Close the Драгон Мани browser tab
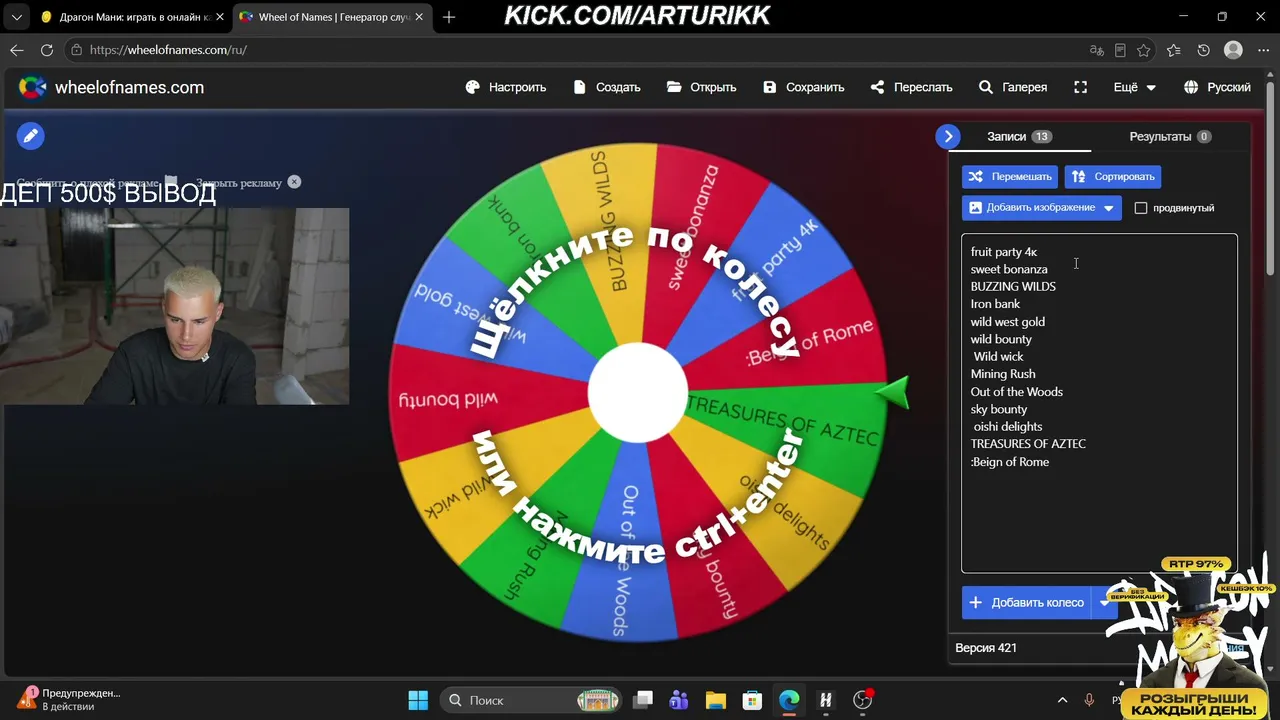 pyautogui.click(x=220, y=17)
